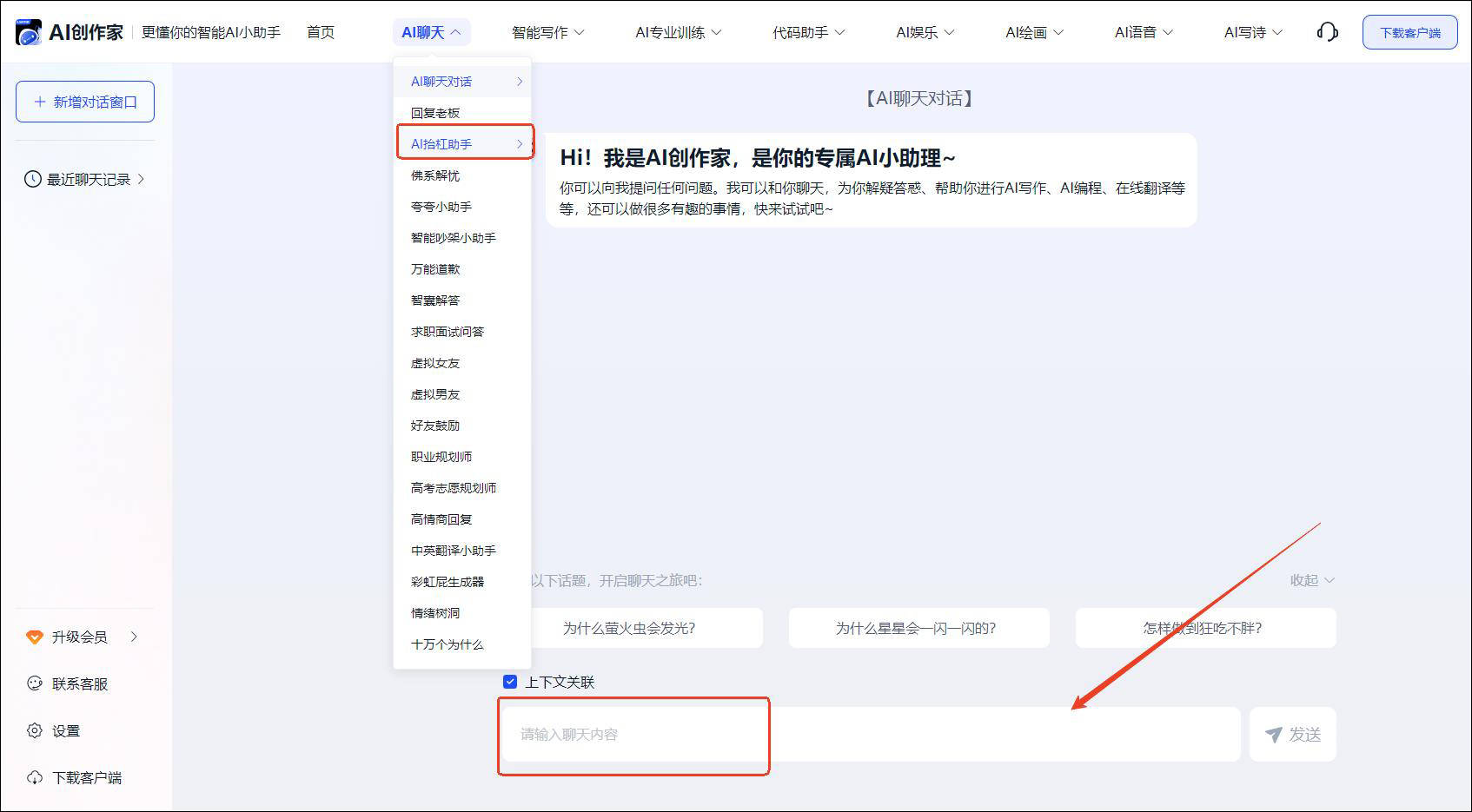Click the paper plane send icon
Screen dimensions: 1472x812
[x=1274, y=735]
